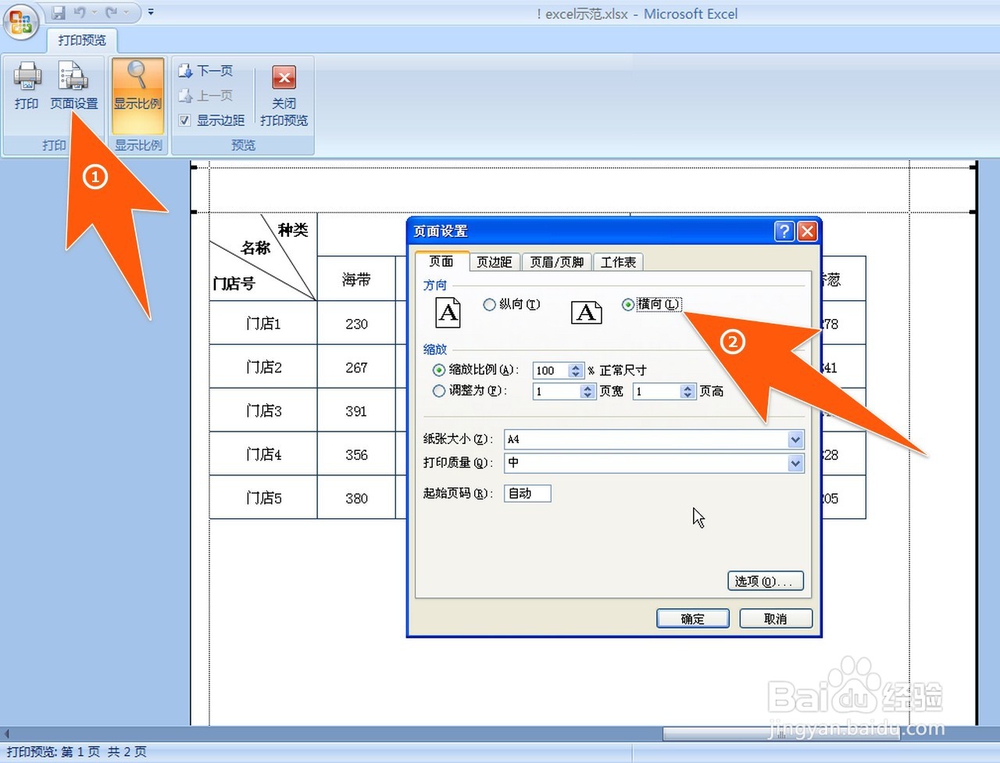Select the 显示比例 zoom icon

[137, 95]
